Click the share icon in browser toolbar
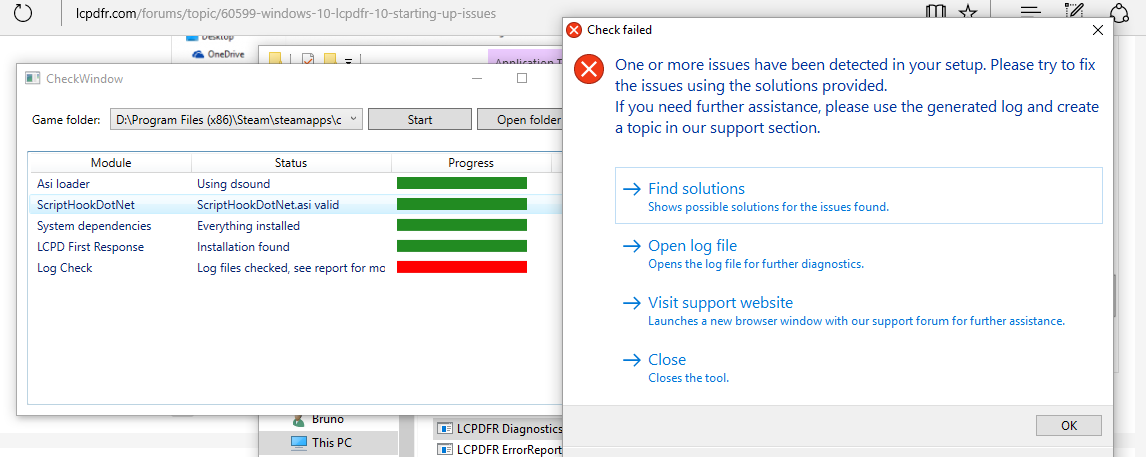This screenshot has width=1146, height=457. (1119, 12)
